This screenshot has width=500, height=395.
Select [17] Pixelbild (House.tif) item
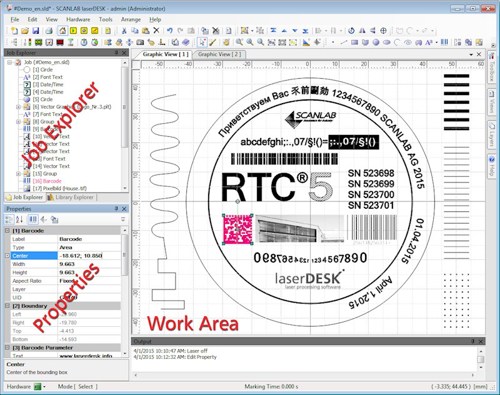[55, 188]
